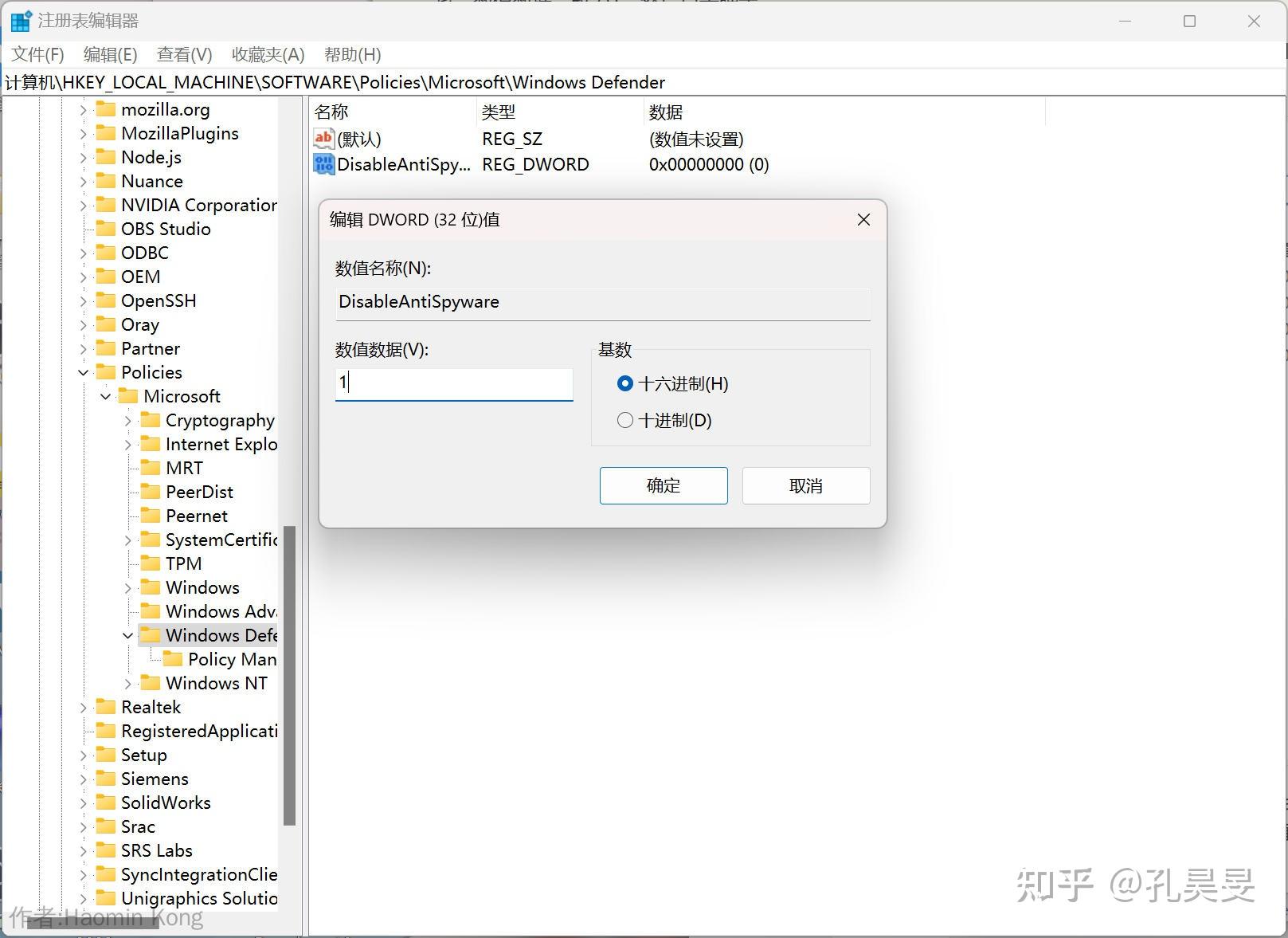Open the Realtek folder icon
Image resolution: width=1288 pixels, height=938 pixels.
click(x=105, y=707)
